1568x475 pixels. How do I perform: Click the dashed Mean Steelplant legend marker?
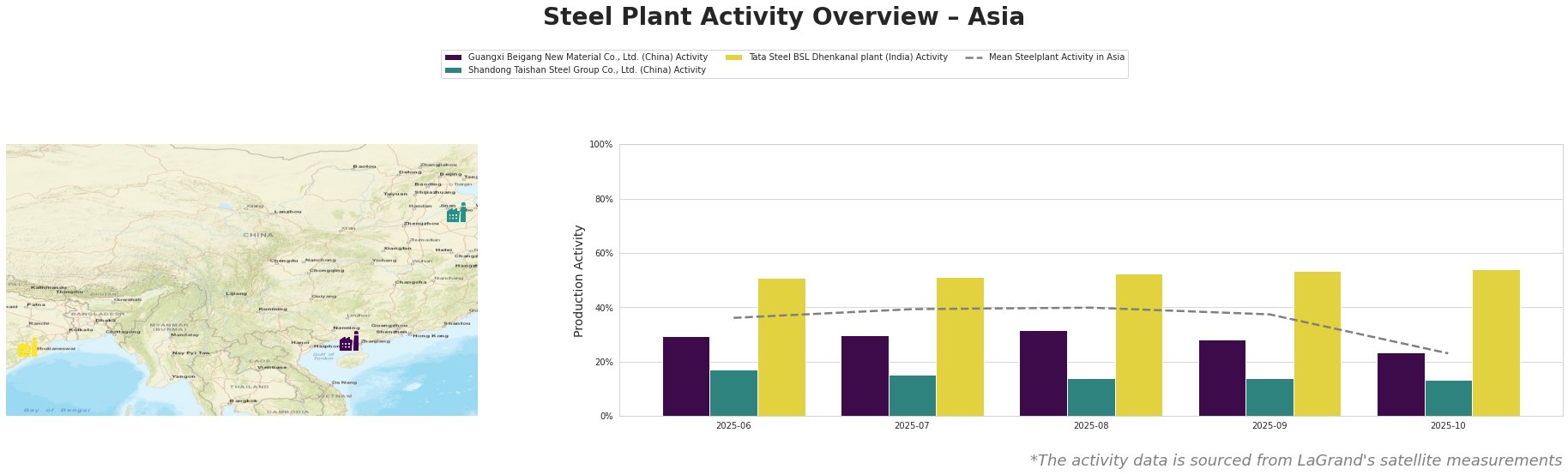(974, 57)
